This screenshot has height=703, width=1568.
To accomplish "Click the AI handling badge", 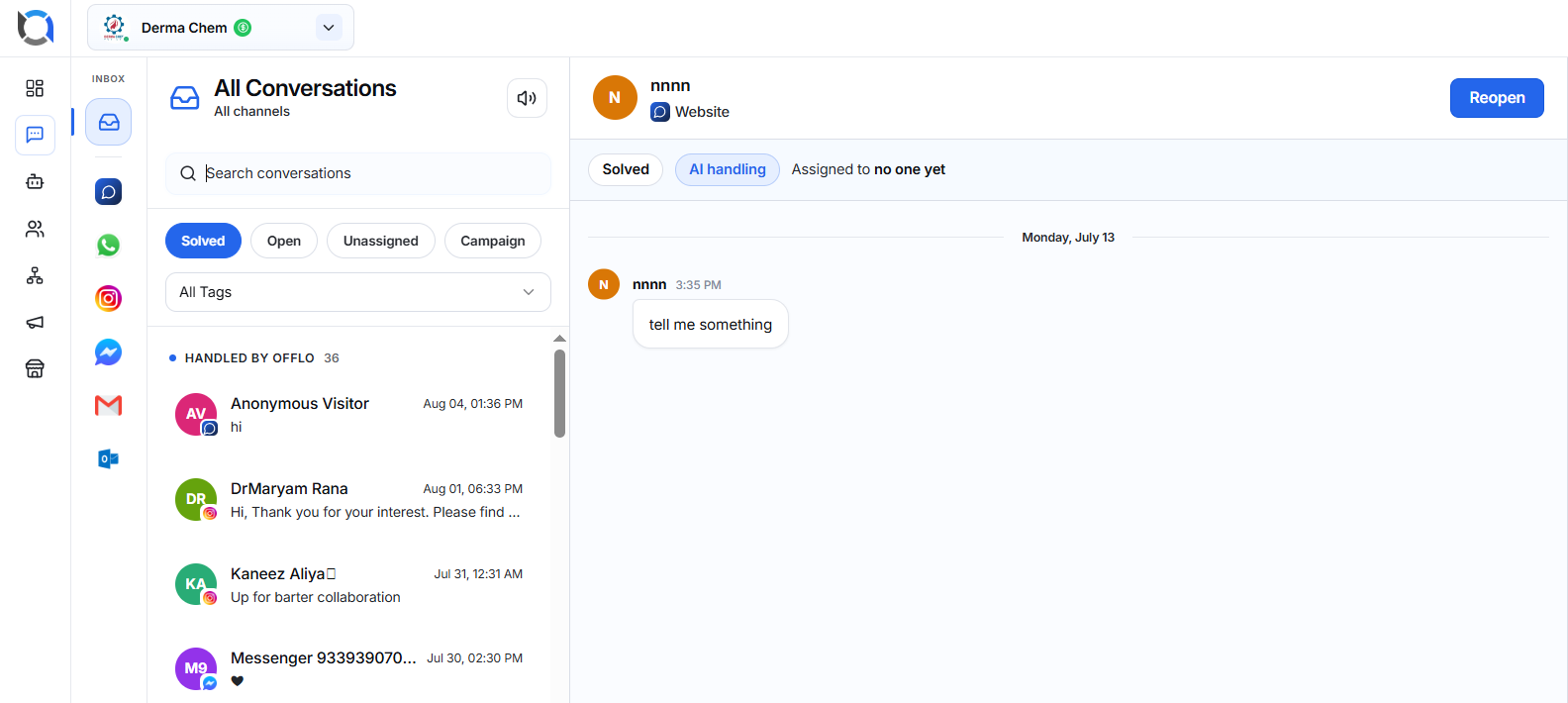I will pyautogui.click(x=728, y=169).
